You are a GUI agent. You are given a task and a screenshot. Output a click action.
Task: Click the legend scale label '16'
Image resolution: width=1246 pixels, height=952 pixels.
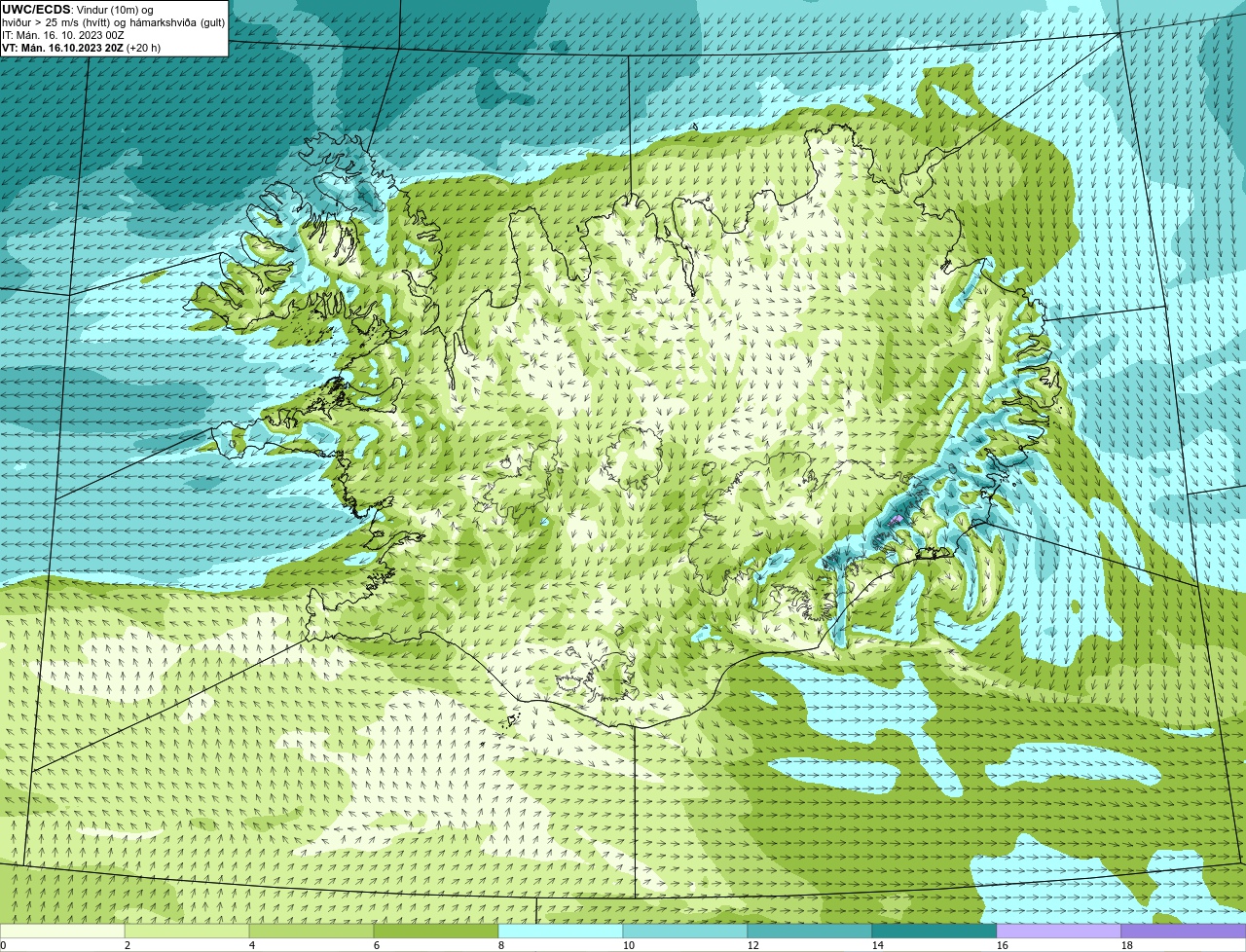1002,945
